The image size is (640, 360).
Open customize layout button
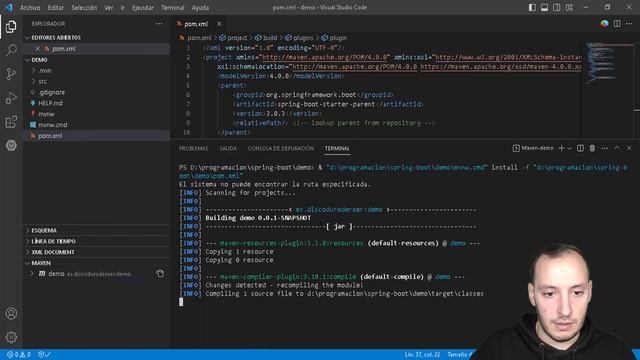[569, 7]
